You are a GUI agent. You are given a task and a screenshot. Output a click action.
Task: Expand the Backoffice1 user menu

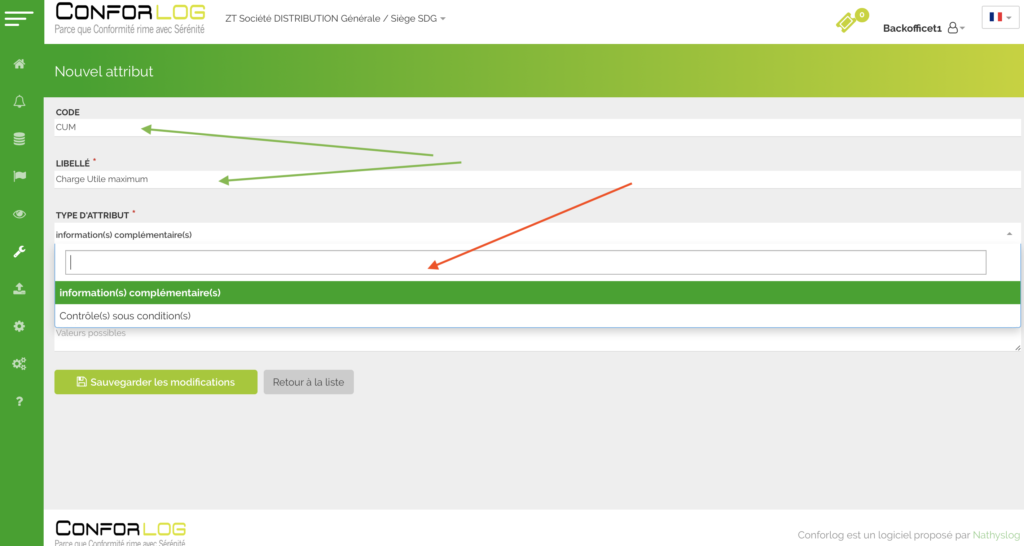[923, 28]
